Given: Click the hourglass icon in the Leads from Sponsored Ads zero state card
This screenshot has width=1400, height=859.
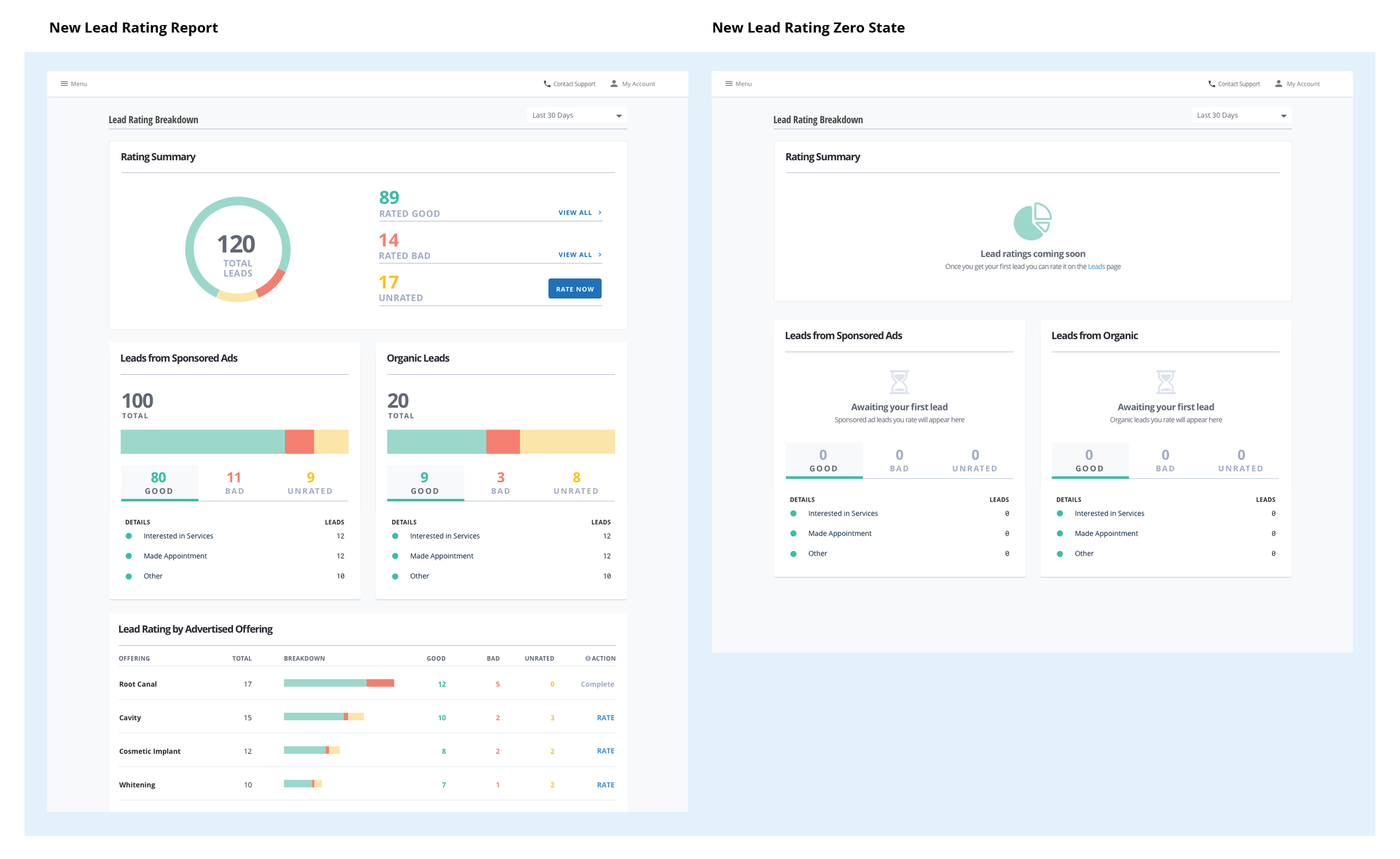Looking at the screenshot, I should tap(899, 382).
